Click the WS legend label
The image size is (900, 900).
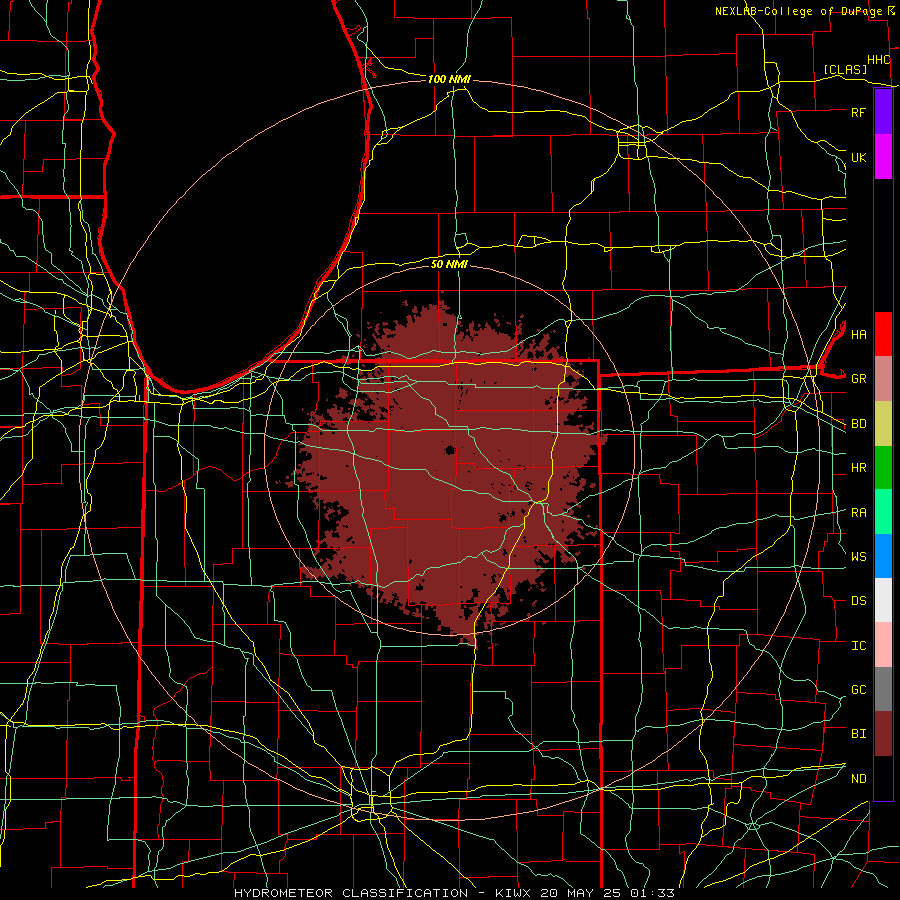point(858,557)
